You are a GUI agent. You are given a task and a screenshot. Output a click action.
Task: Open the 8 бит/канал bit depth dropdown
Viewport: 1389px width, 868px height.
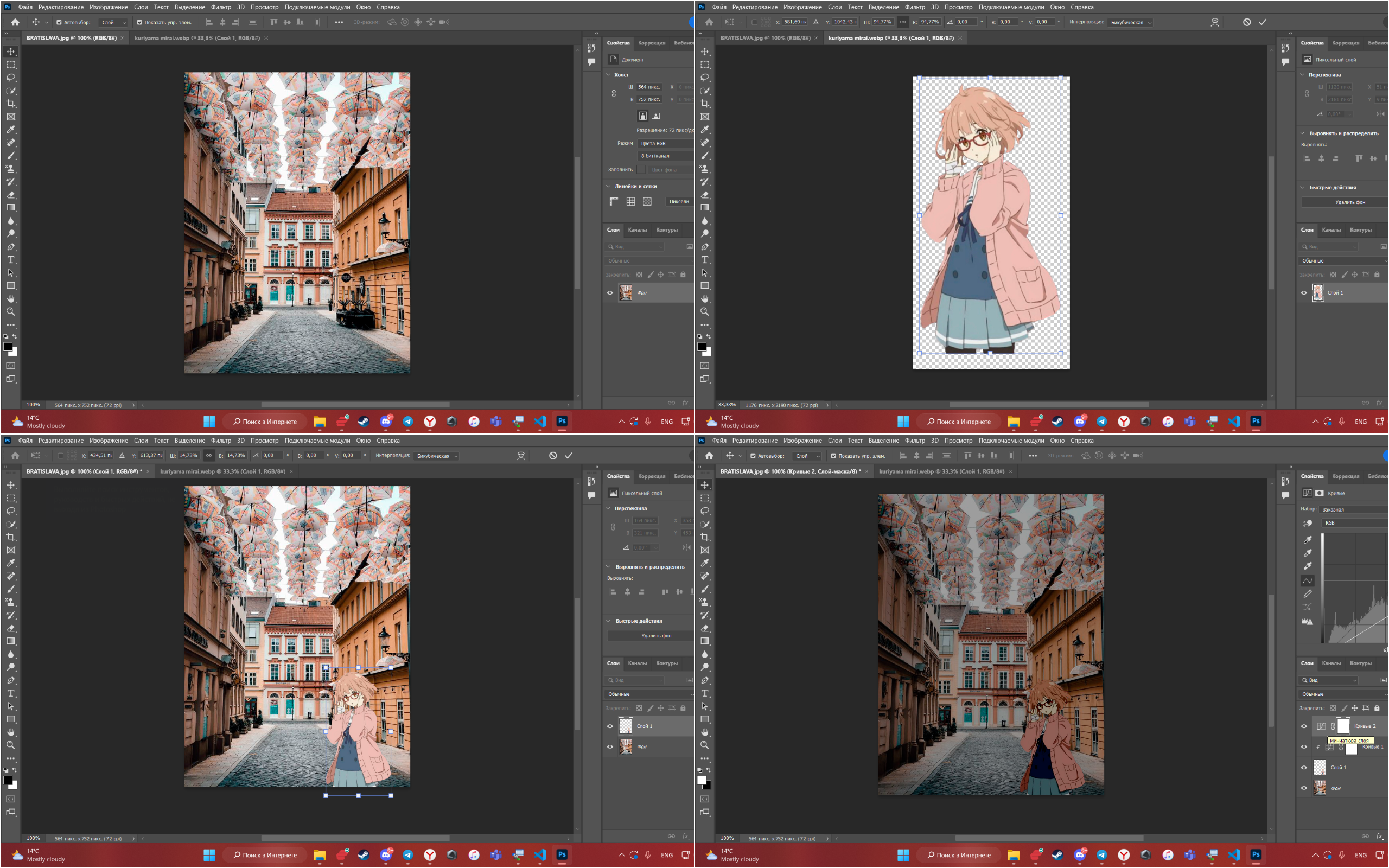coord(665,156)
